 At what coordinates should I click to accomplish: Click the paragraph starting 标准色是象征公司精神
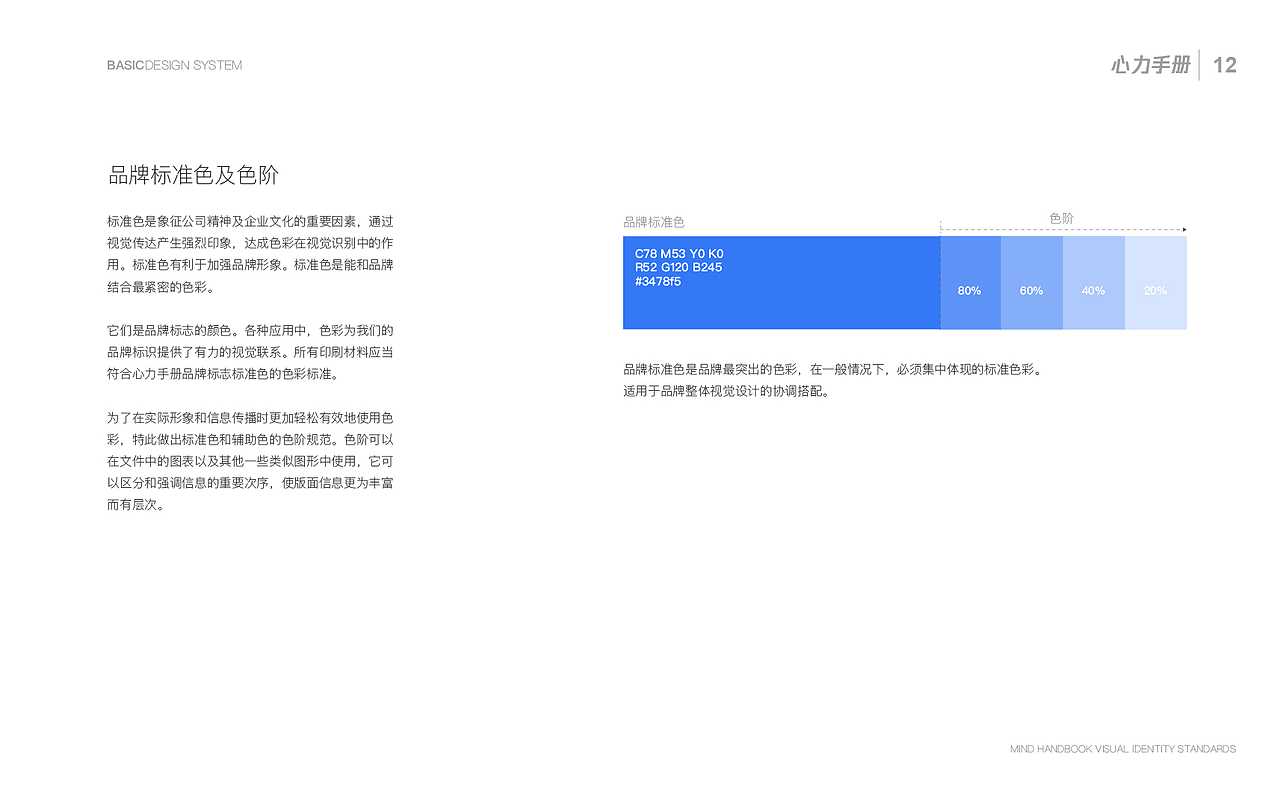[x=250, y=254]
